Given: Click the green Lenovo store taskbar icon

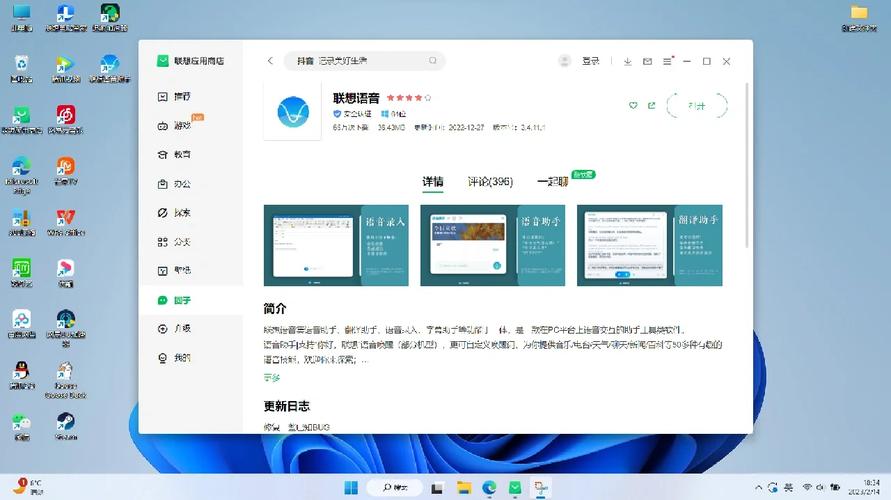Looking at the screenshot, I should (x=515, y=488).
